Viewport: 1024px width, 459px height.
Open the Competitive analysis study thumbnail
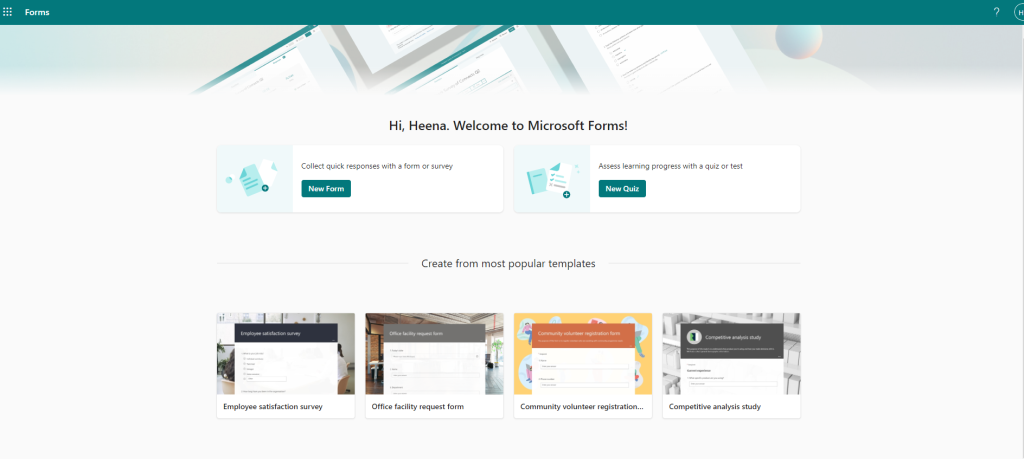[731, 353]
